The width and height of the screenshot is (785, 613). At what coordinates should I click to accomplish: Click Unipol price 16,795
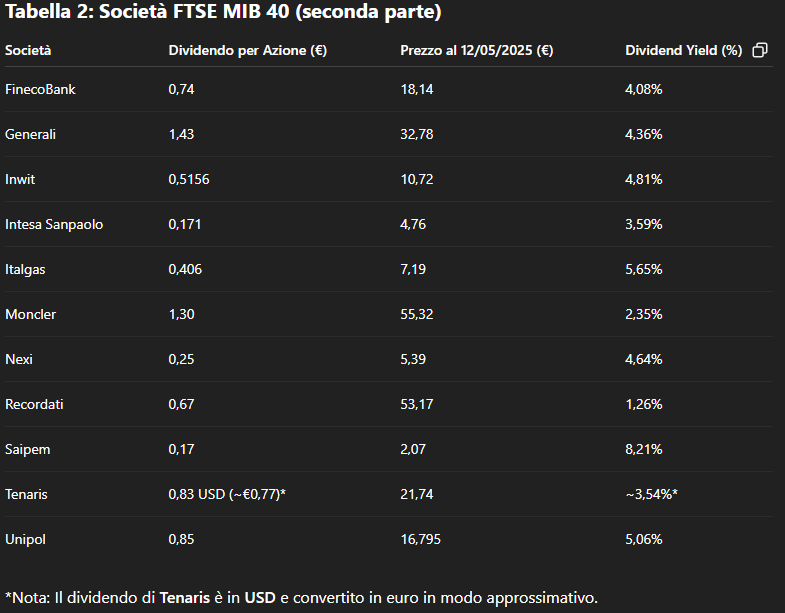pos(420,539)
